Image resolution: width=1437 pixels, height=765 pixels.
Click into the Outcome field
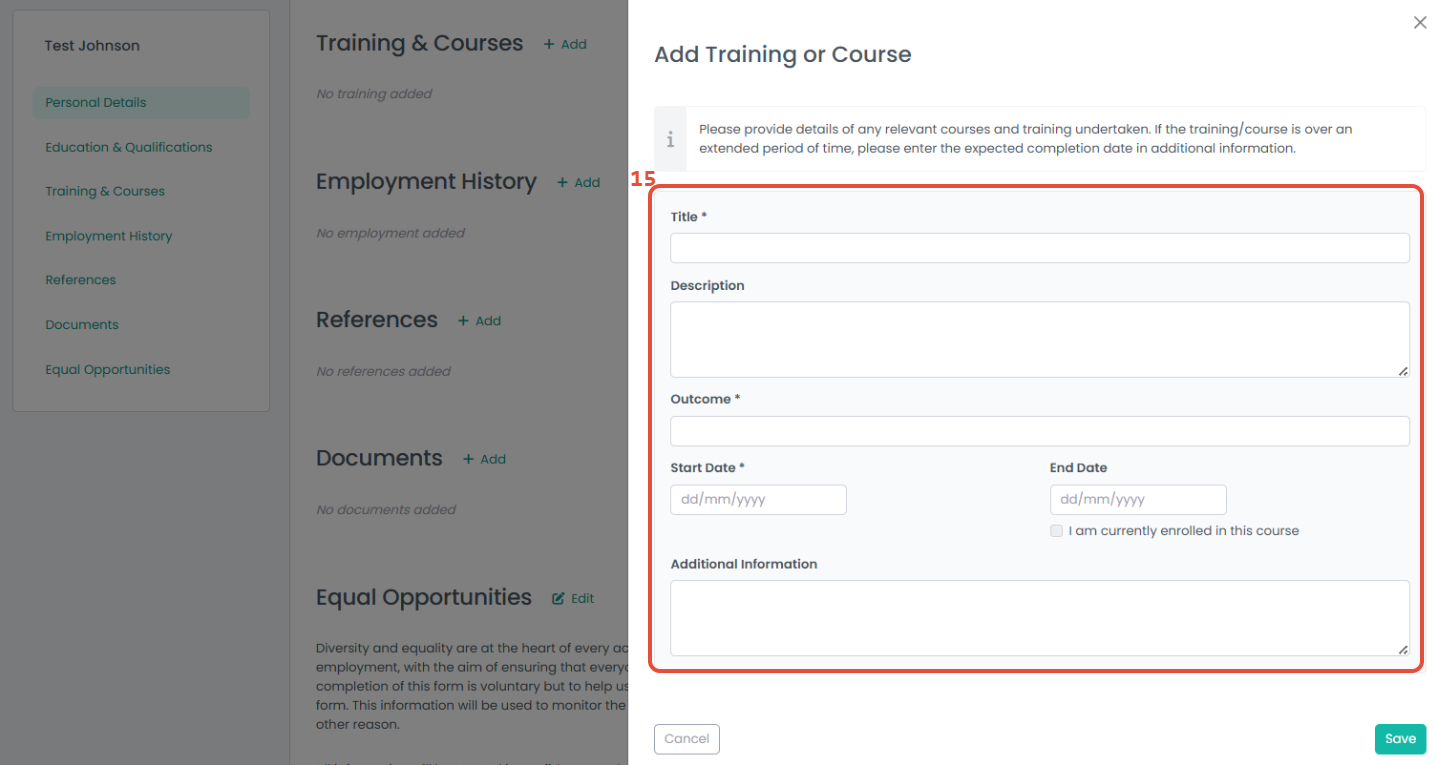[1040, 431]
